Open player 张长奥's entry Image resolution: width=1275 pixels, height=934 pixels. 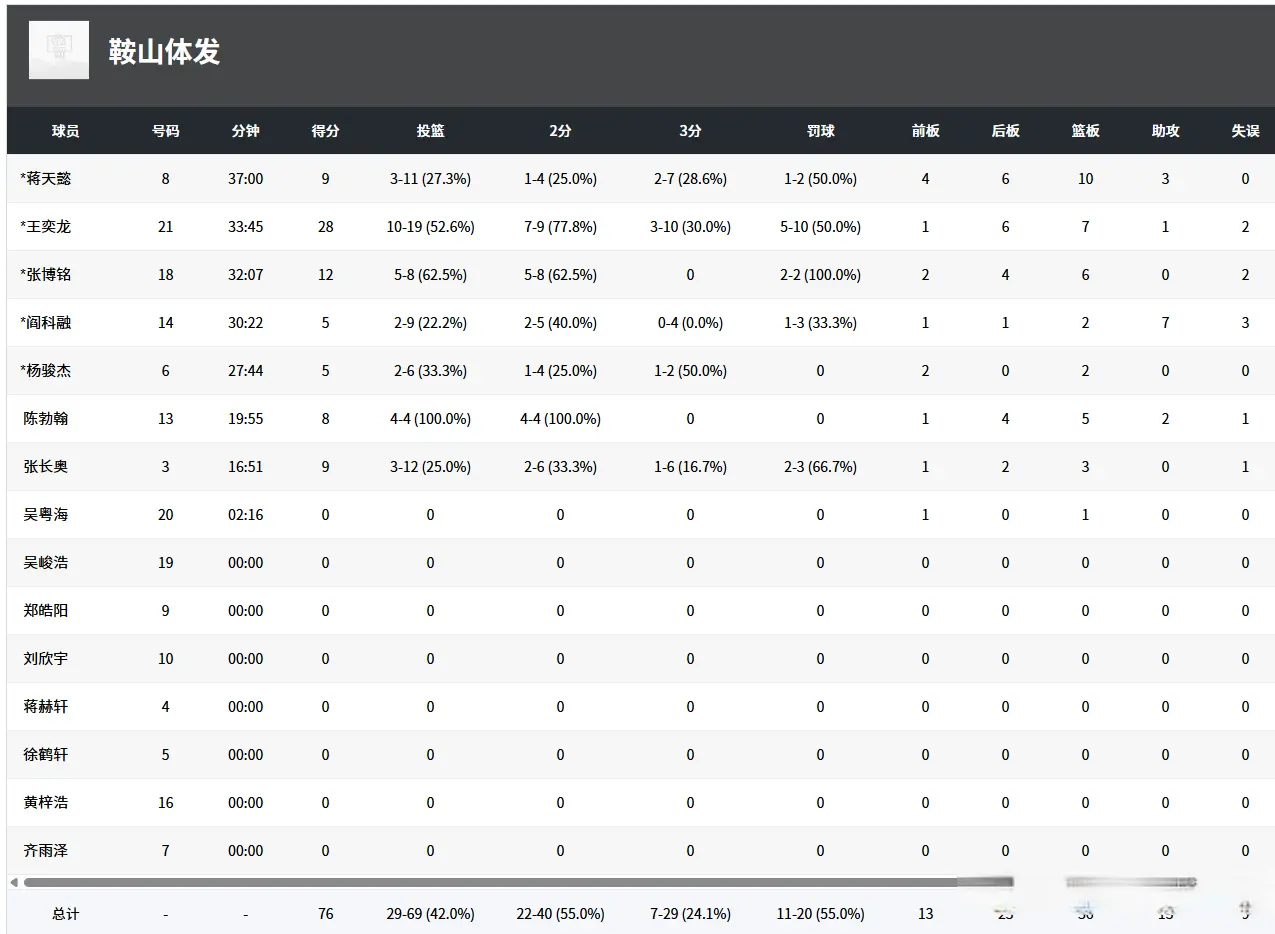click(x=46, y=467)
